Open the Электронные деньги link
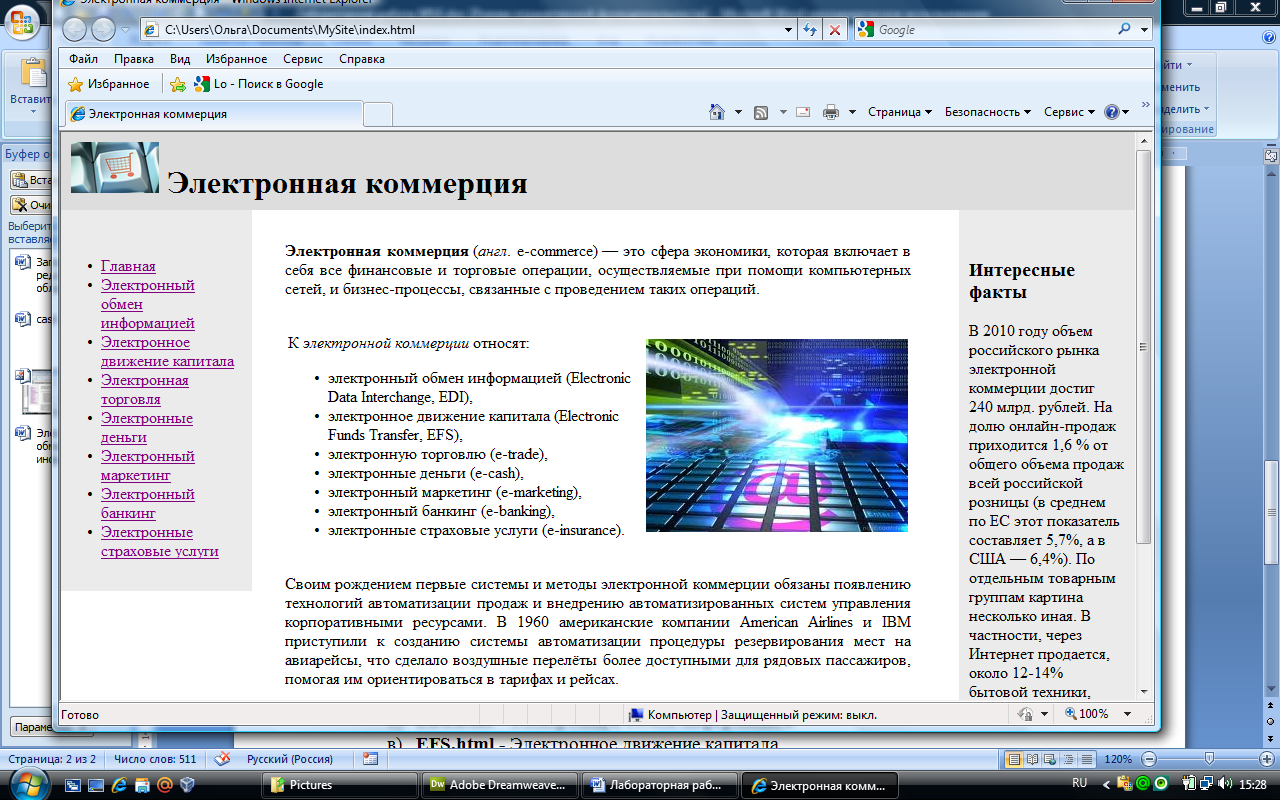Image resolution: width=1280 pixels, height=800 pixels. click(x=147, y=428)
